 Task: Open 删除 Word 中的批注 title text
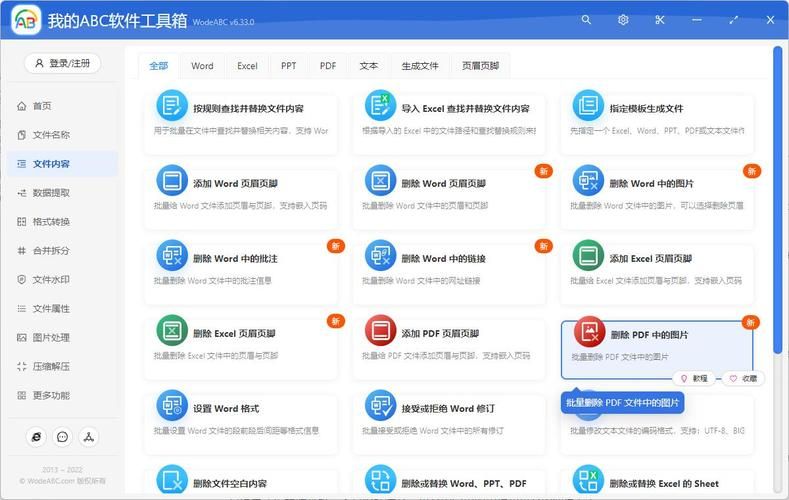pos(235,259)
